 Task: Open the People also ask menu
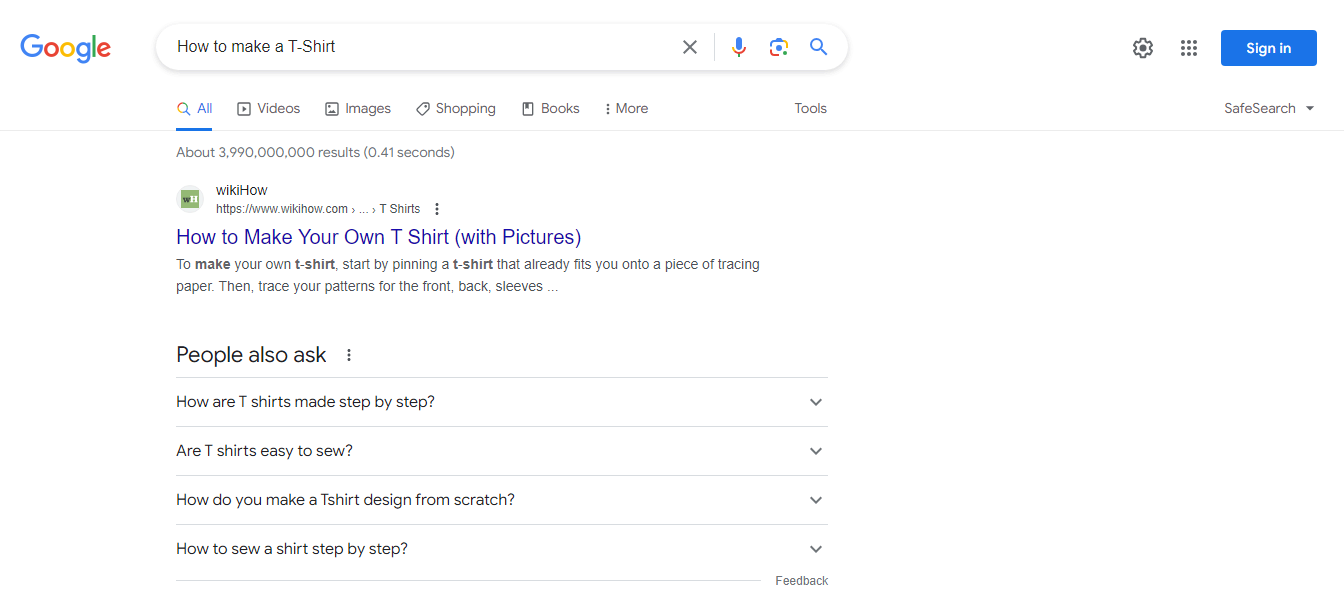[348, 354]
